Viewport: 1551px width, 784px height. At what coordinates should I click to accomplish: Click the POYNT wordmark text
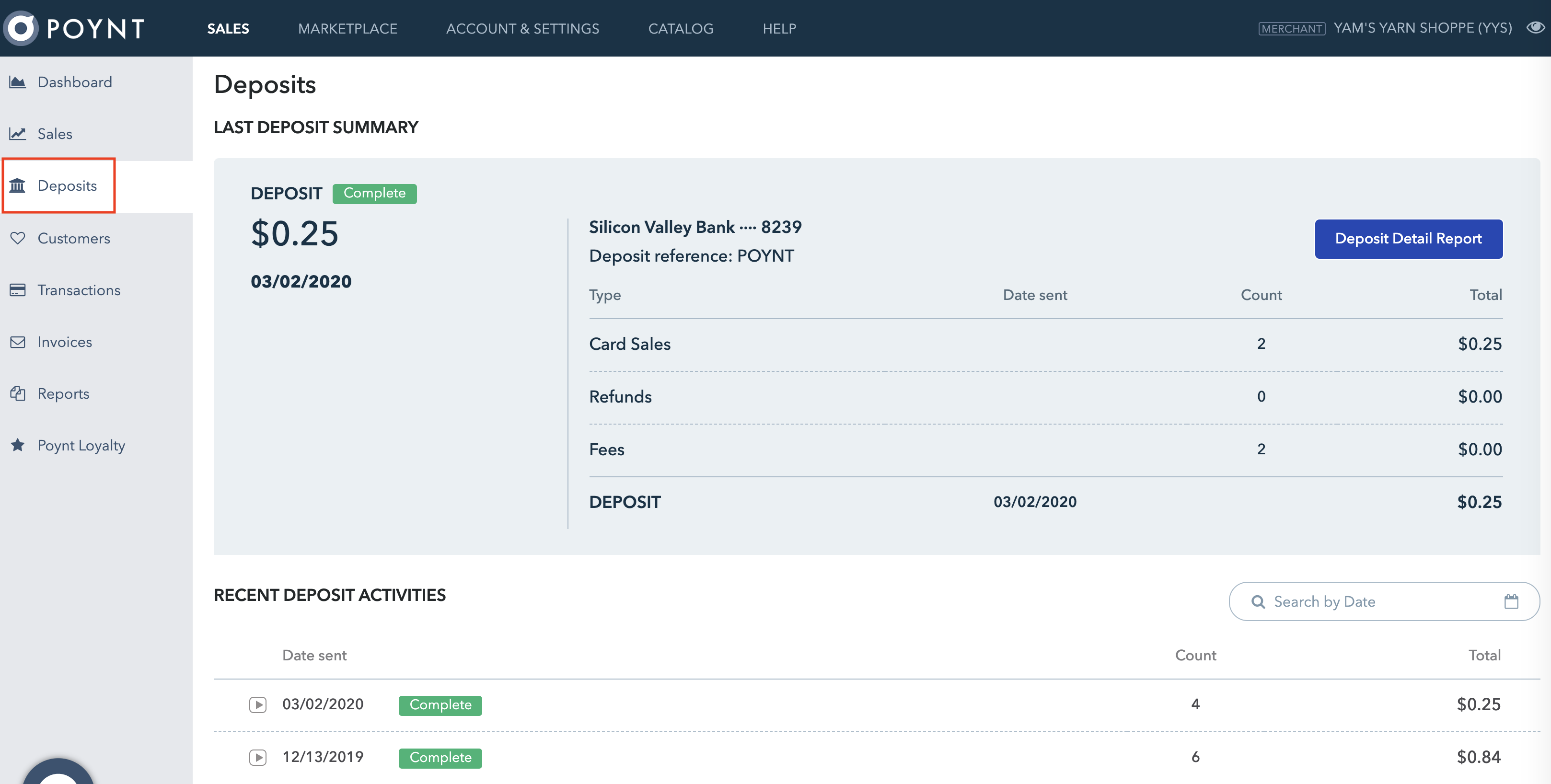95,28
